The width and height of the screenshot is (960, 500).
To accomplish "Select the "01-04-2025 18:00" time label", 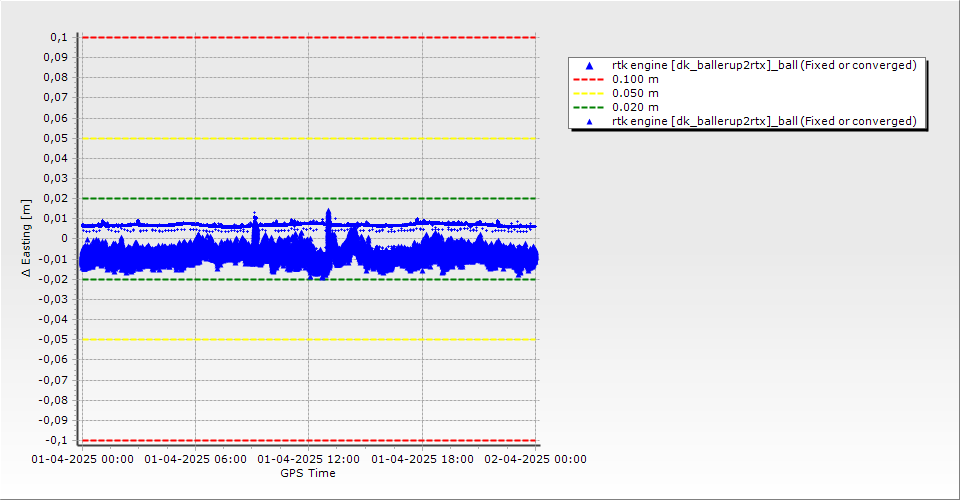I will tap(422, 459).
